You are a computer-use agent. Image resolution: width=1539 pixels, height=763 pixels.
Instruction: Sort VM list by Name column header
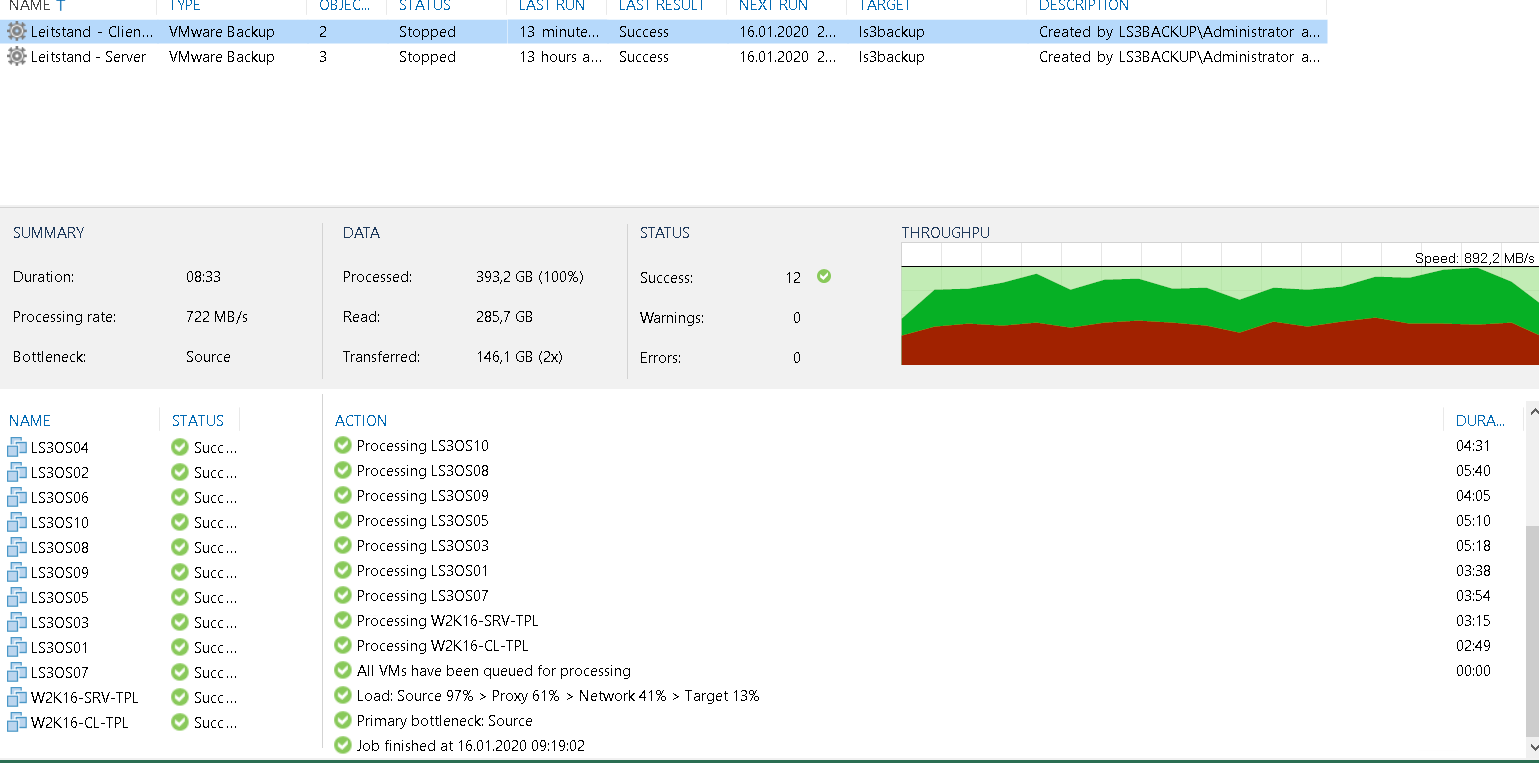pyautogui.click(x=30, y=421)
